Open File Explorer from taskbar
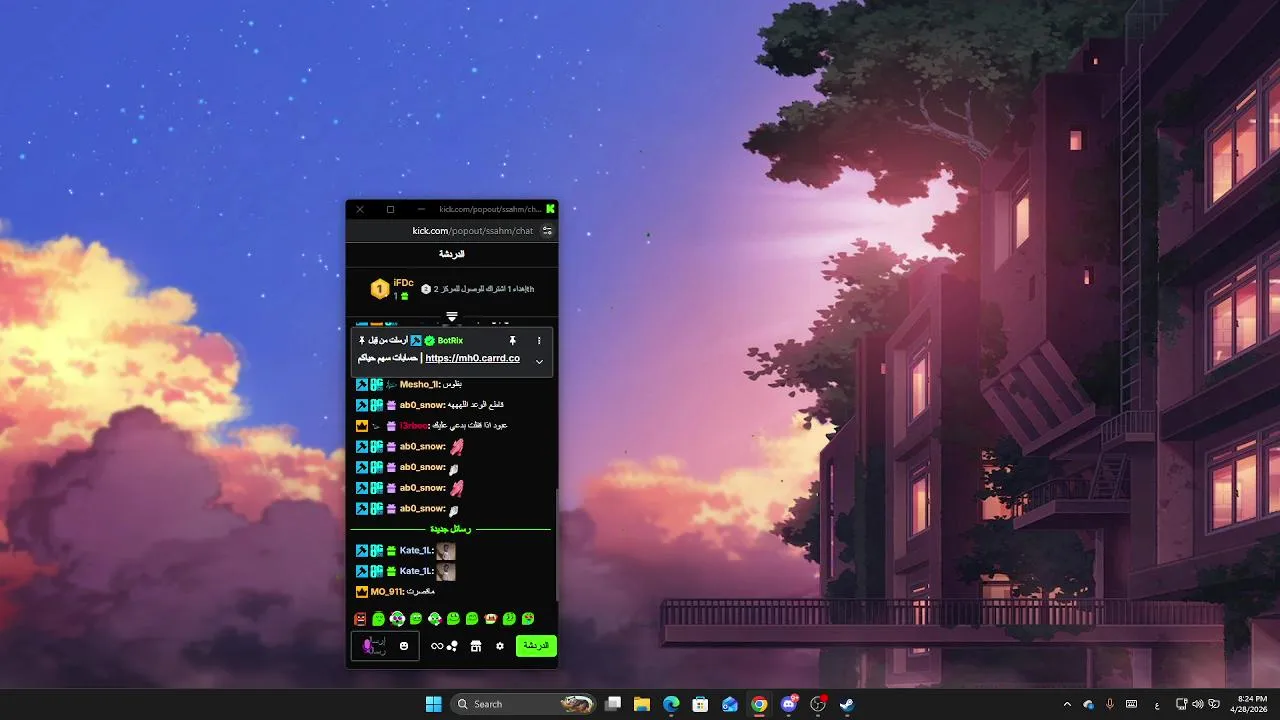This screenshot has width=1280, height=720. click(642, 704)
